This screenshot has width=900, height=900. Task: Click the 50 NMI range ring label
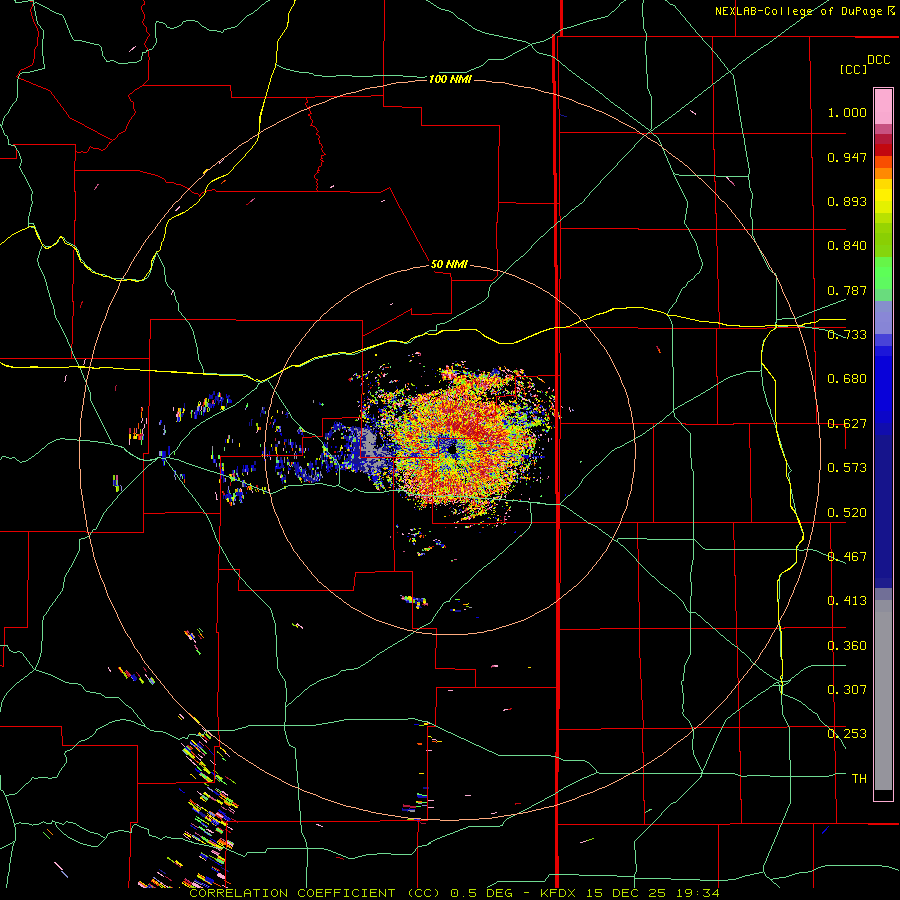coord(449,264)
